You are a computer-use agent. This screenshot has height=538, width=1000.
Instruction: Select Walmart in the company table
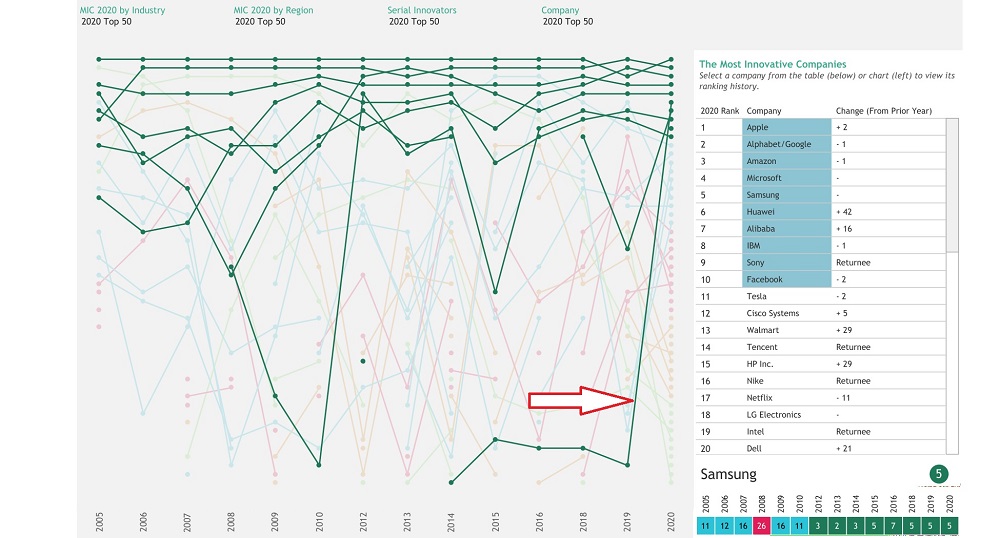pyautogui.click(x=786, y=330)
